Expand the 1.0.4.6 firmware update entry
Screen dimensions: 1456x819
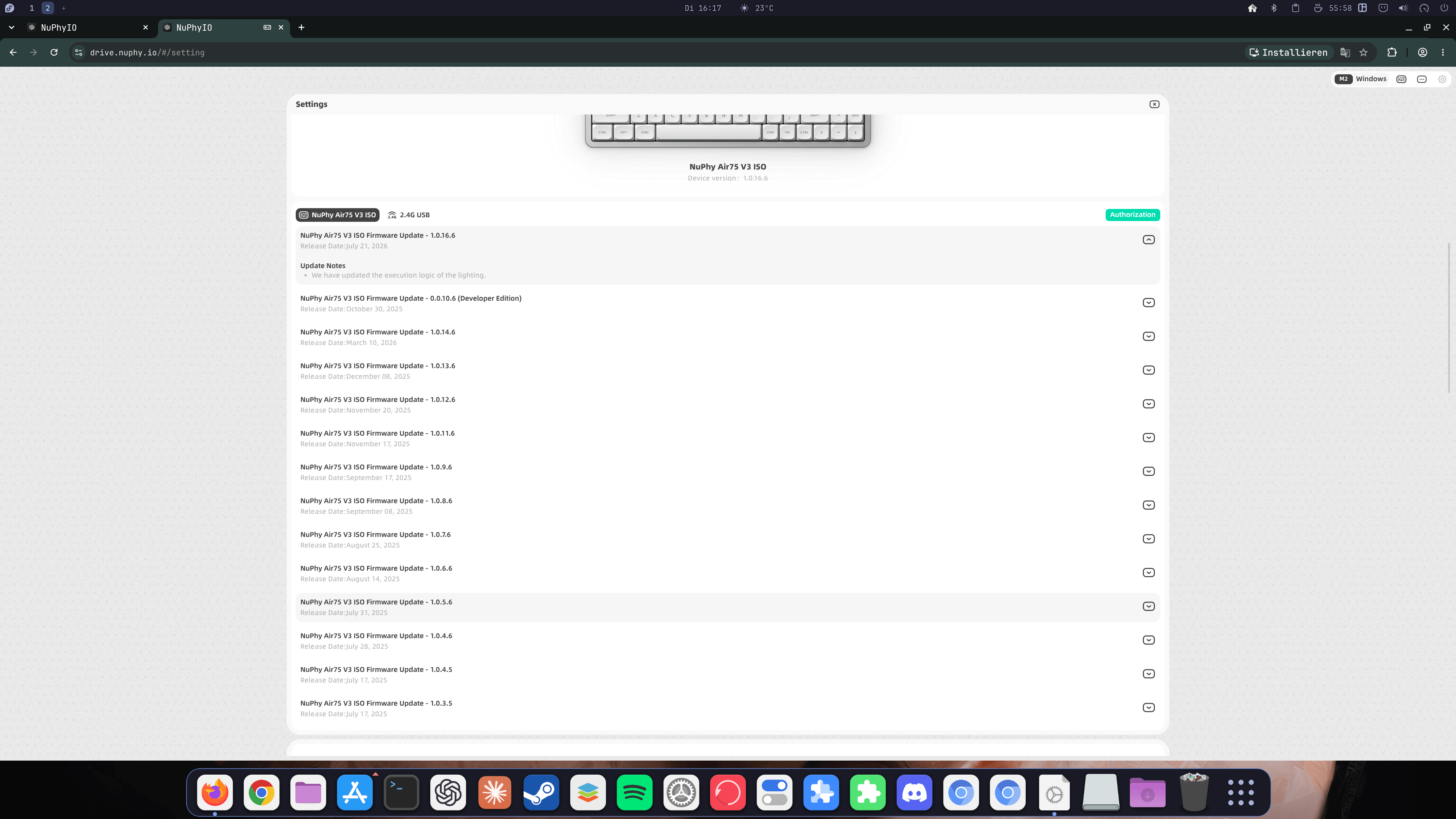pos(1148,640)
